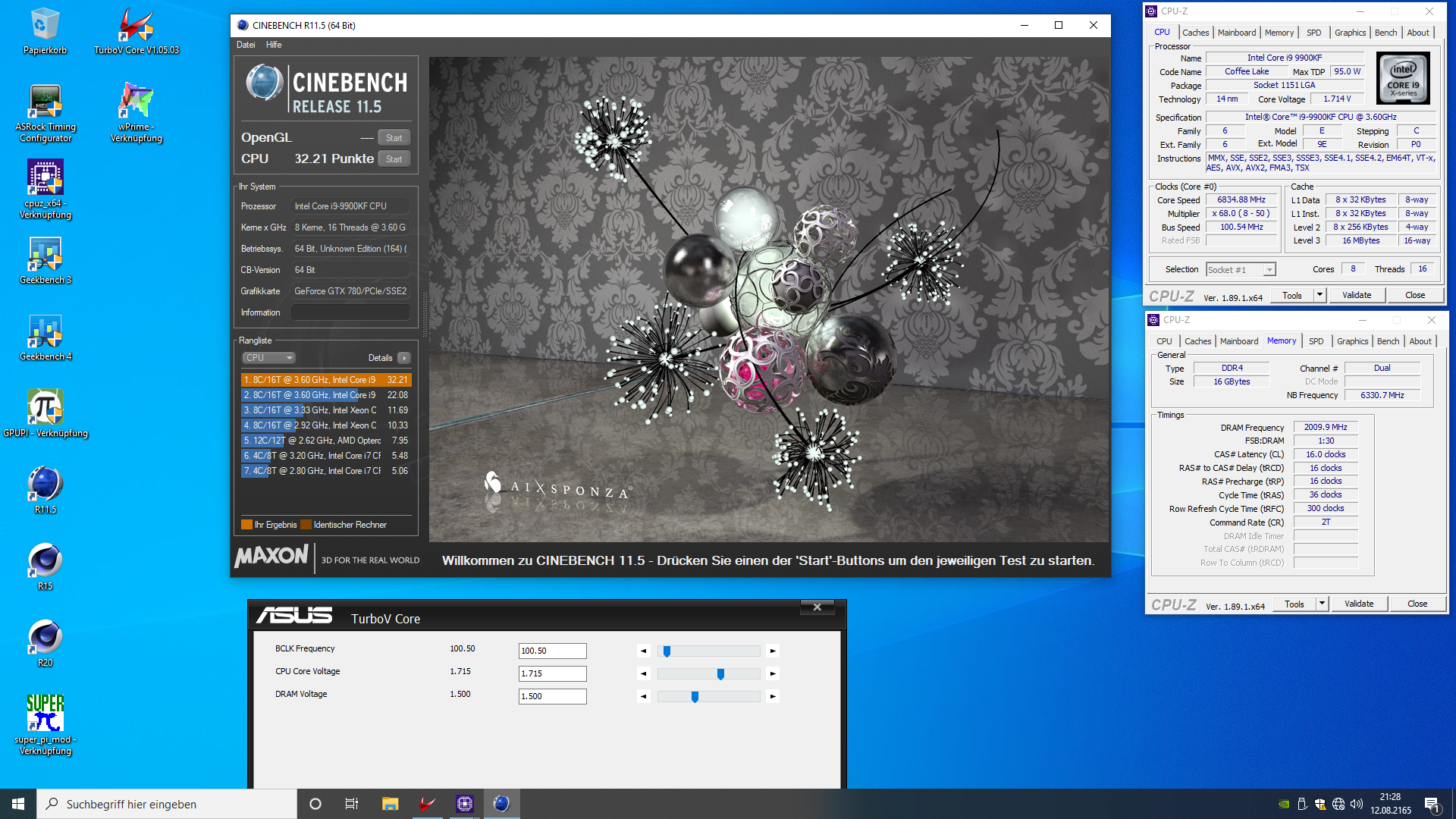Viewport: 1456px width, 819px height.
Task: Increase CPU Core Voltage with right arrow
Action: pos(773,674)
